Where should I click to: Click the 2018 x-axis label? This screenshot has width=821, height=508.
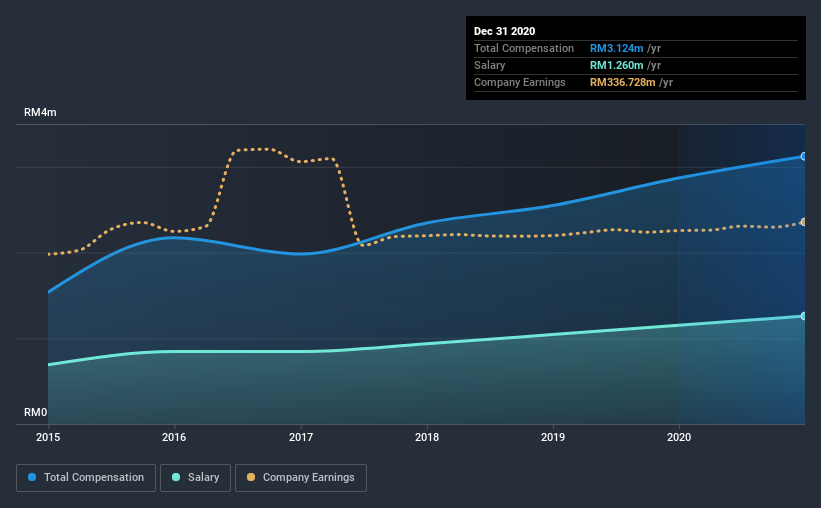[x=427, y=437]
